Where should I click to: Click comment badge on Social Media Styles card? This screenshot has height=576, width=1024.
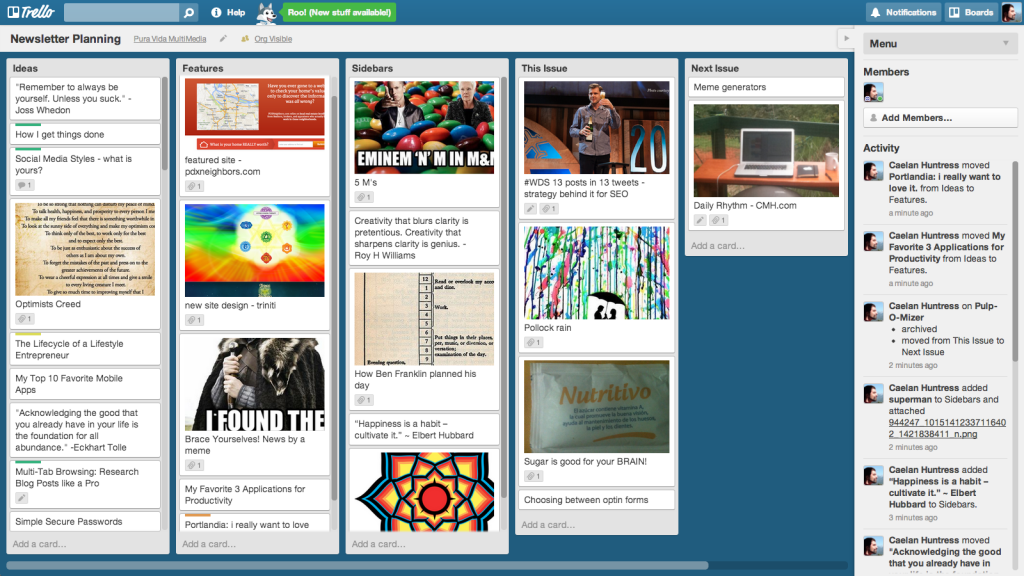click(x=24, y=185)
